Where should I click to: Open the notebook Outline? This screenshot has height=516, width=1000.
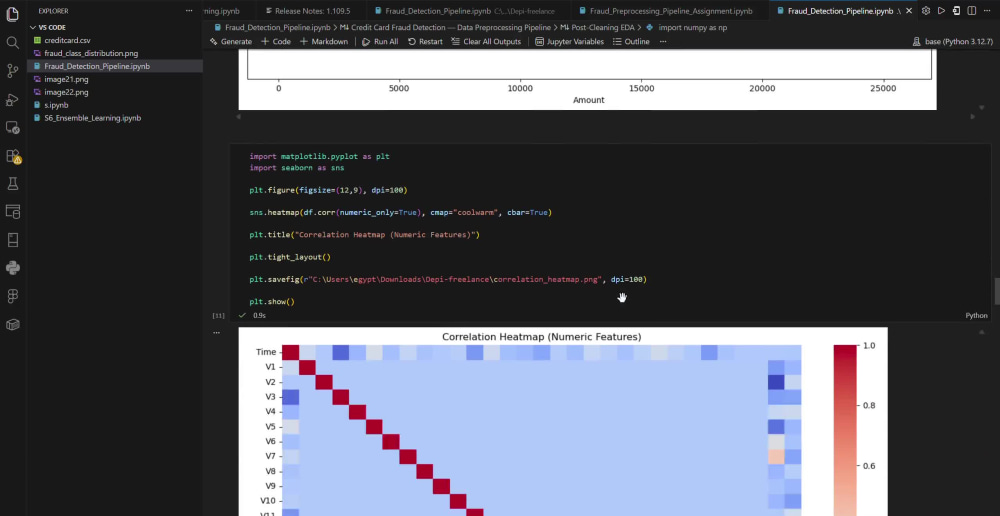tap(631, 41)
